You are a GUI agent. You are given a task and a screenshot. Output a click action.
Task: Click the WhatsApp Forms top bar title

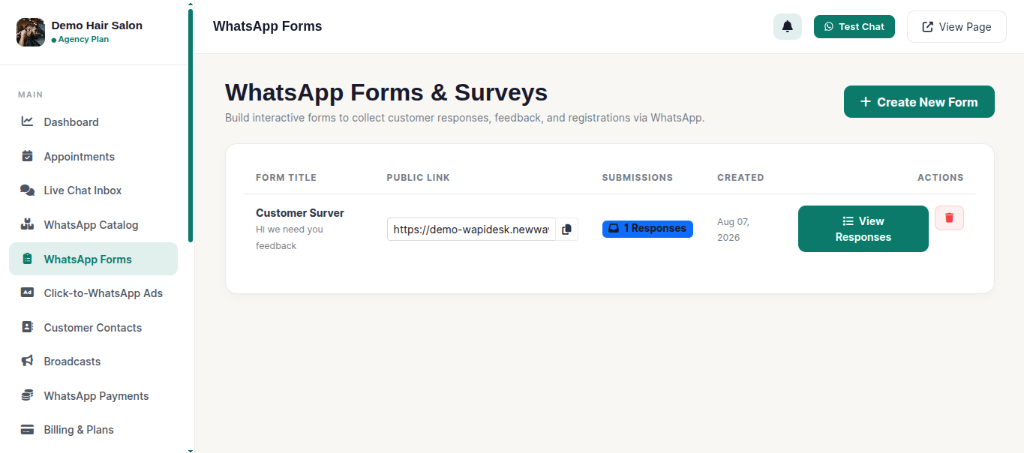pyautogui.click(x=267, y=26)
